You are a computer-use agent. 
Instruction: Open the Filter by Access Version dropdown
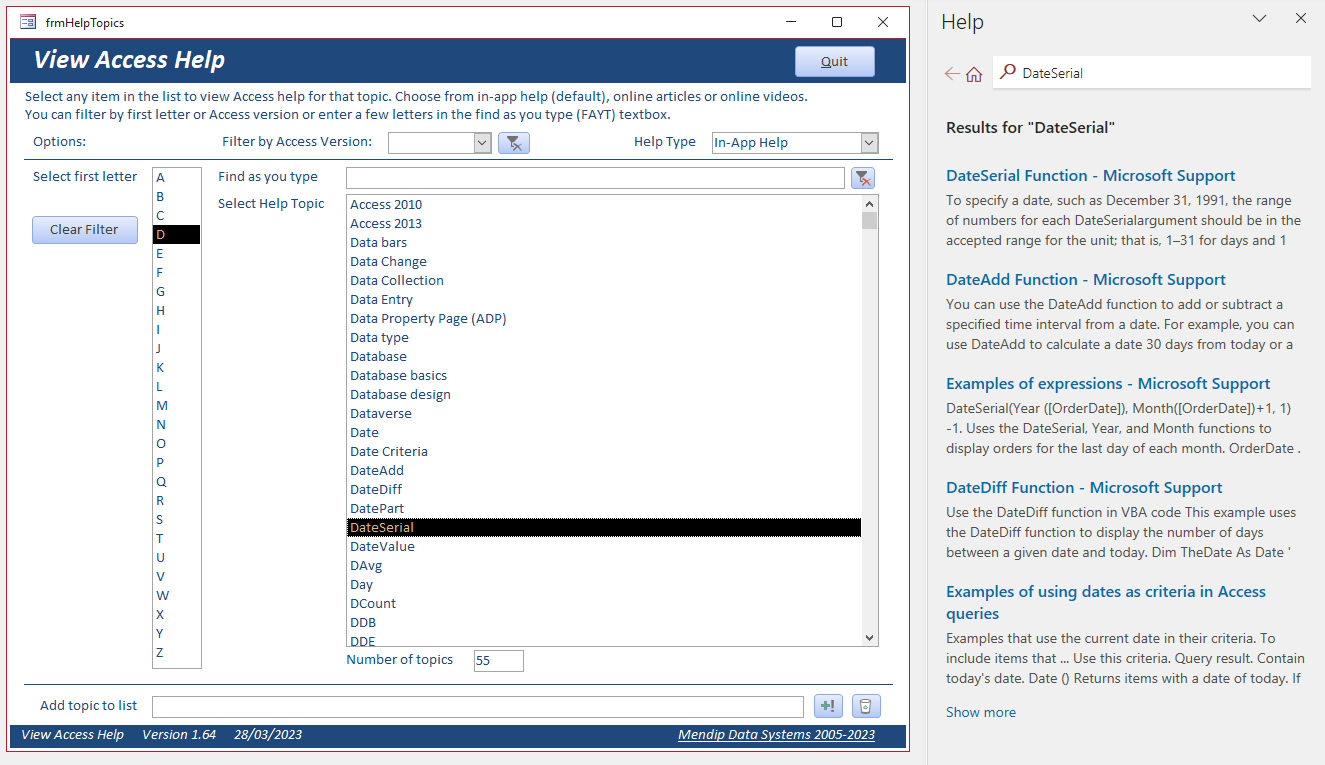pyautogui.click(x=481, y=143)
